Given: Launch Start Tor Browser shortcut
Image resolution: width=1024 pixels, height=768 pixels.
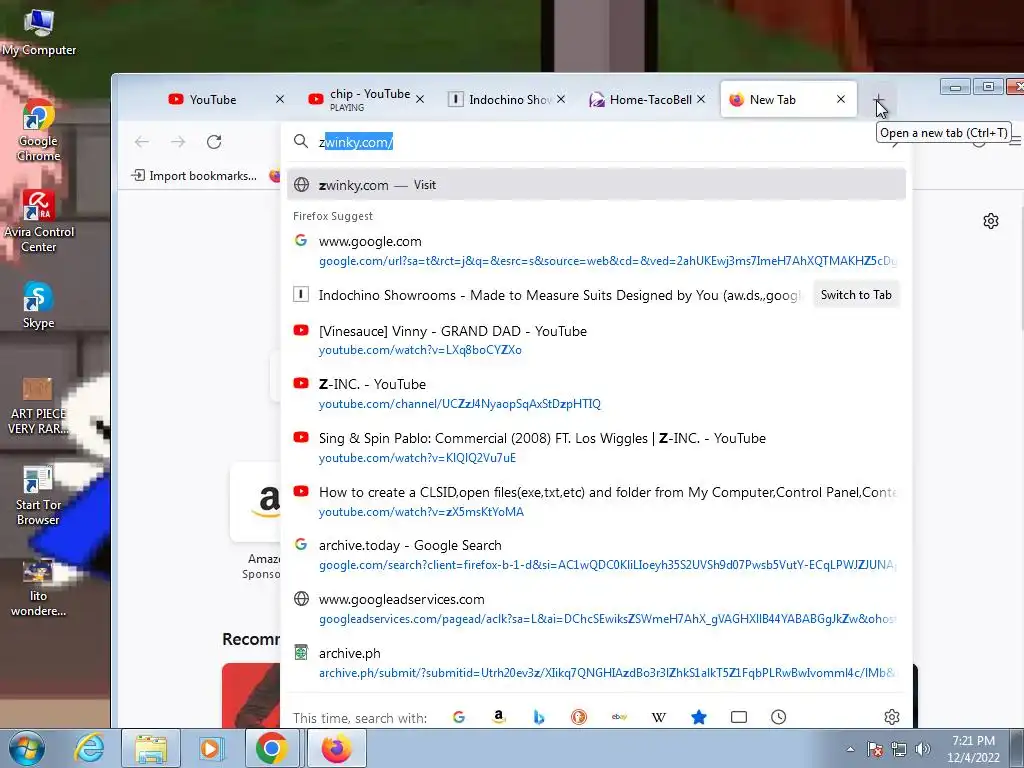Looking at the screenshot, I should pos(38,496).
